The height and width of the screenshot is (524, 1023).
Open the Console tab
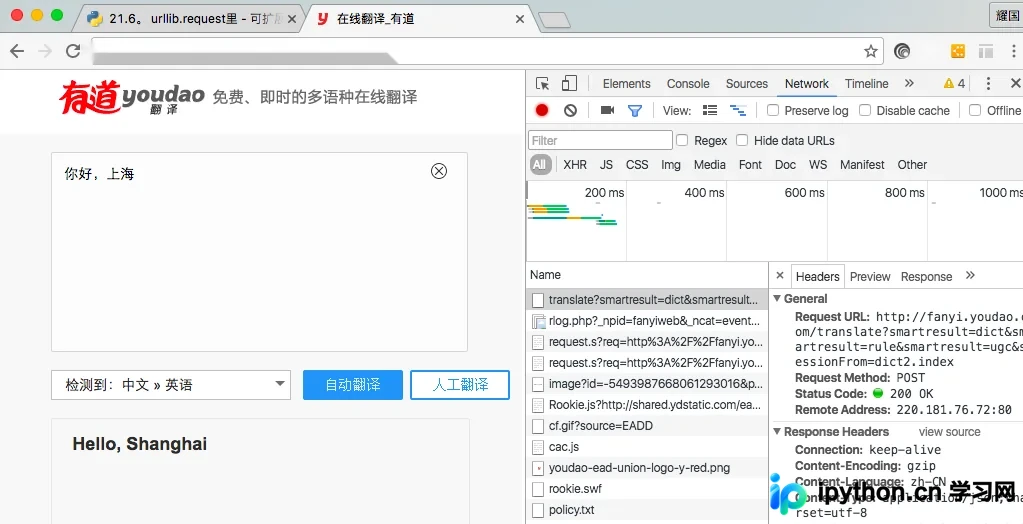point(688,84)
